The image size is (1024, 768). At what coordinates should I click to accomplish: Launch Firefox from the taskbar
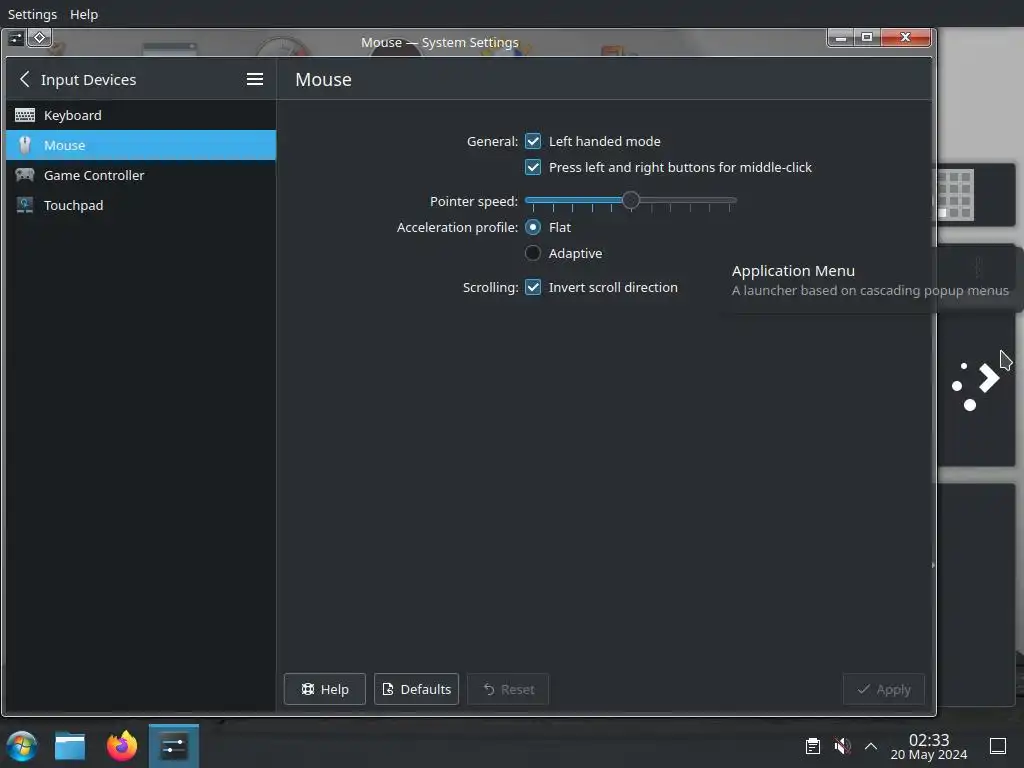click(122, 746)
